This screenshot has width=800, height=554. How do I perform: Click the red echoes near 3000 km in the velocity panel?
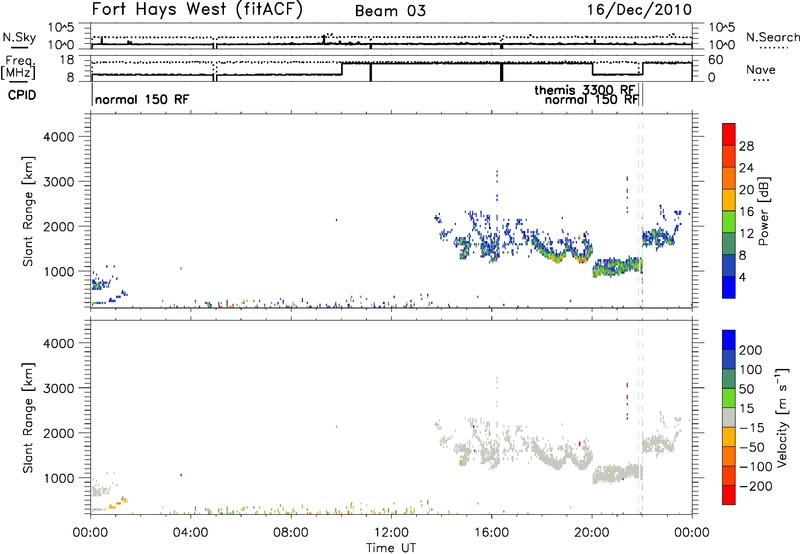627,393
